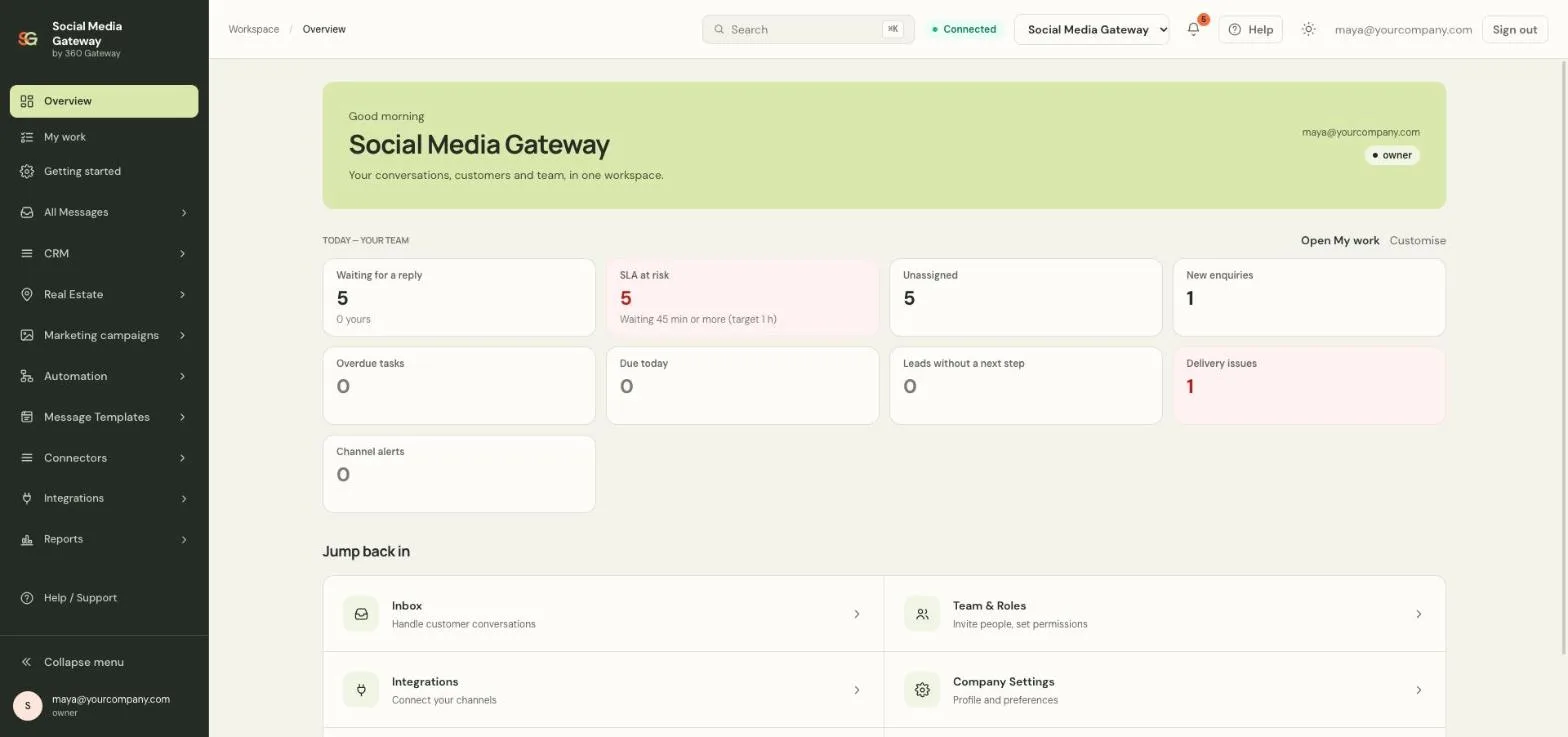The height and width of the screenshot is (737, 1568).
Task: Click the Getting started gear icon
Action: tap(27, 171)
